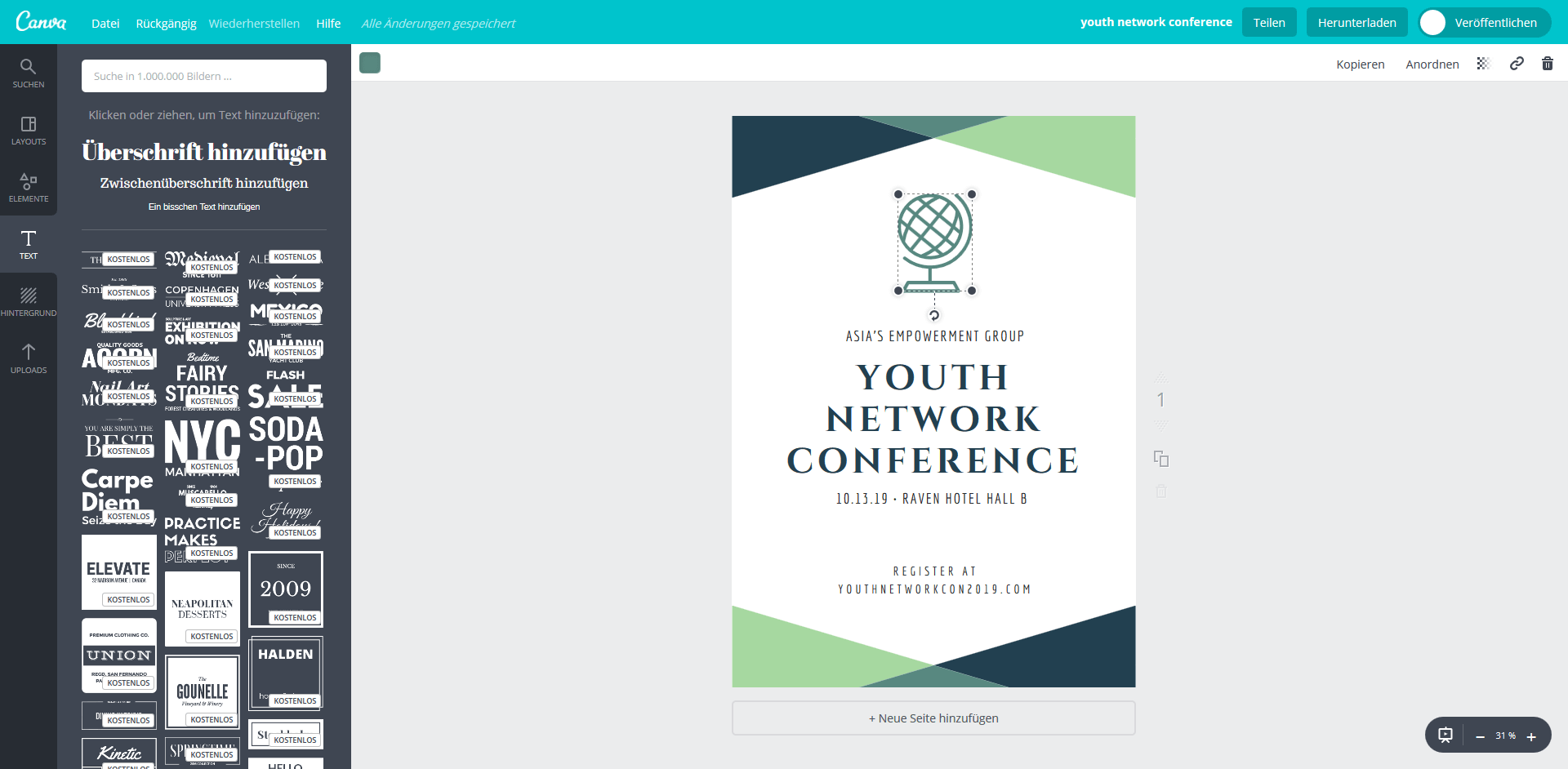Screen dimensions: 1568x769
Task: Add a heading via Überschrift hinzufügen
Action: 204,152
